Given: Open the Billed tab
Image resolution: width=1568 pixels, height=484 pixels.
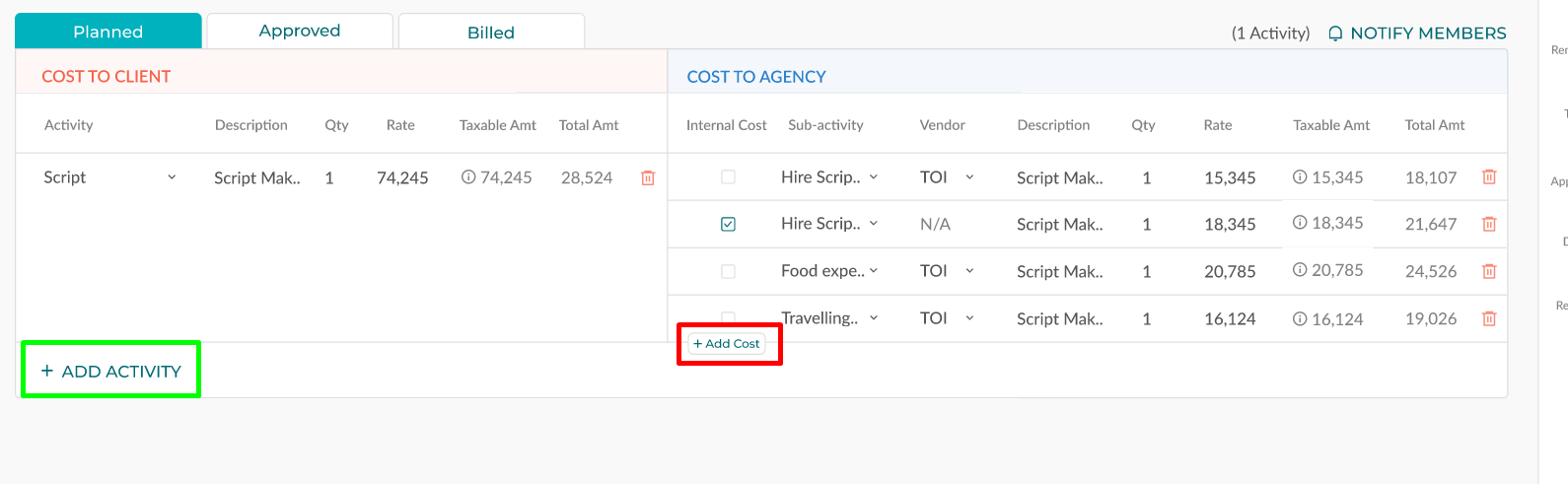Looking at the screenshot, I should pos(491,33).
